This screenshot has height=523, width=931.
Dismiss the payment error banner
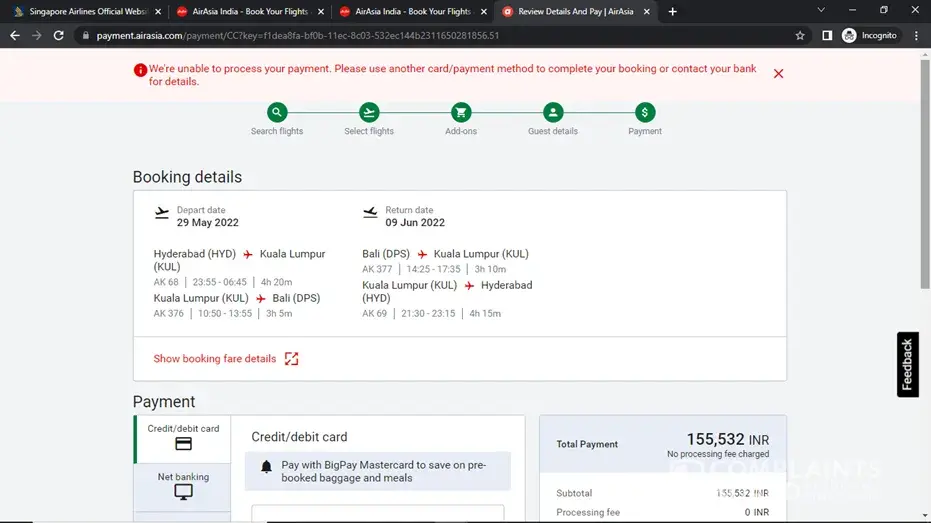click(778, 74)
